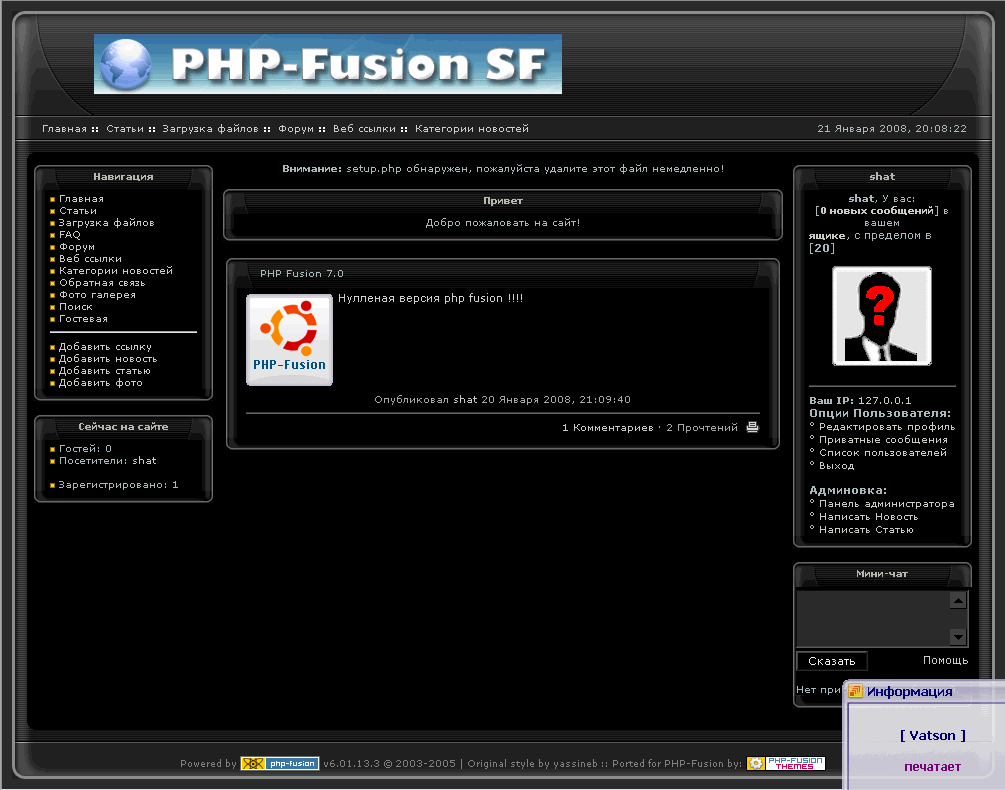Click Добавить новость in the navigation
This screenshot has width=1005, height=790.
pos(108,359)
